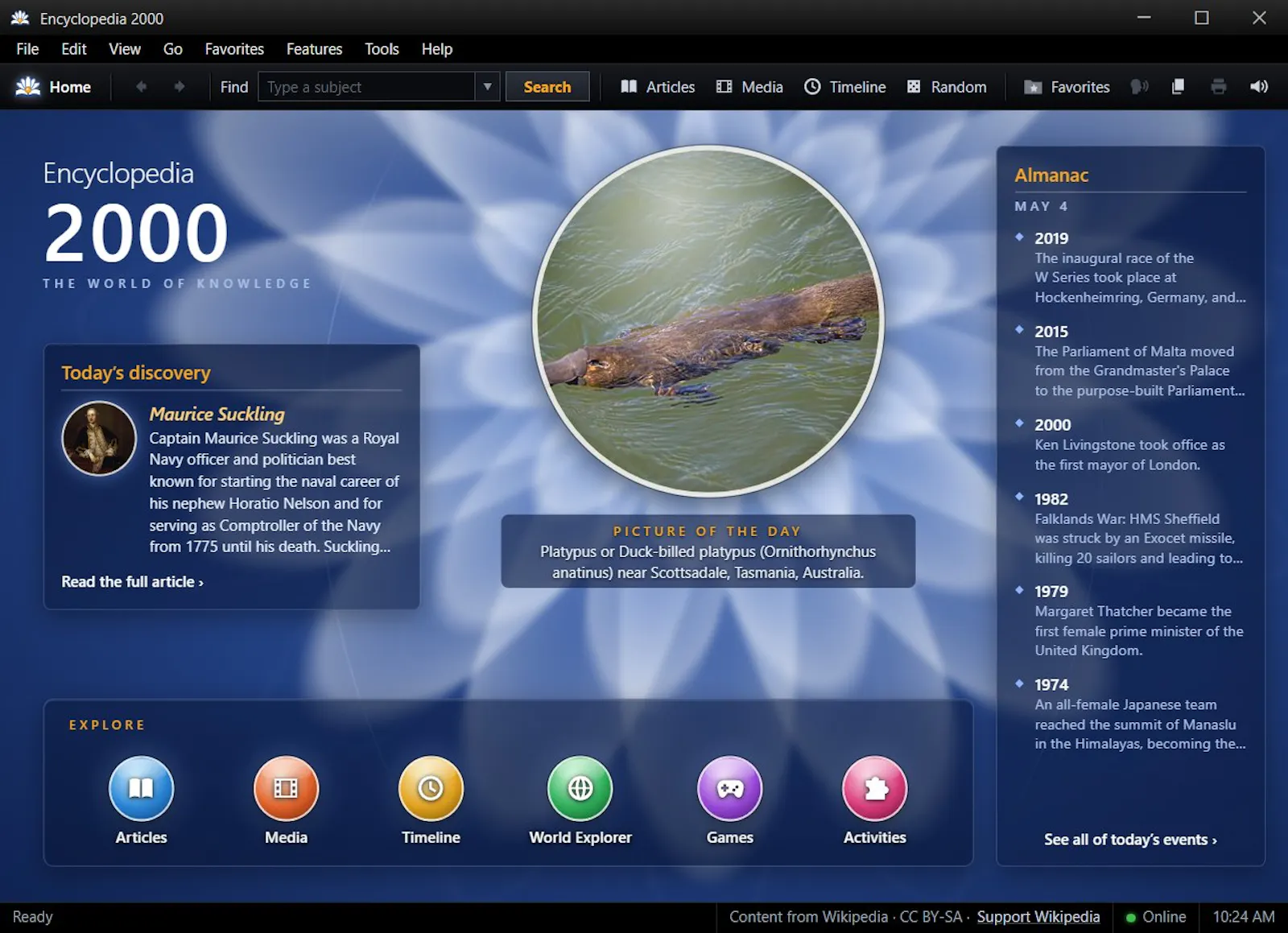This screenshot has width=1288, height=933.
Task: Open the Go menu
Action: point(173,49)
